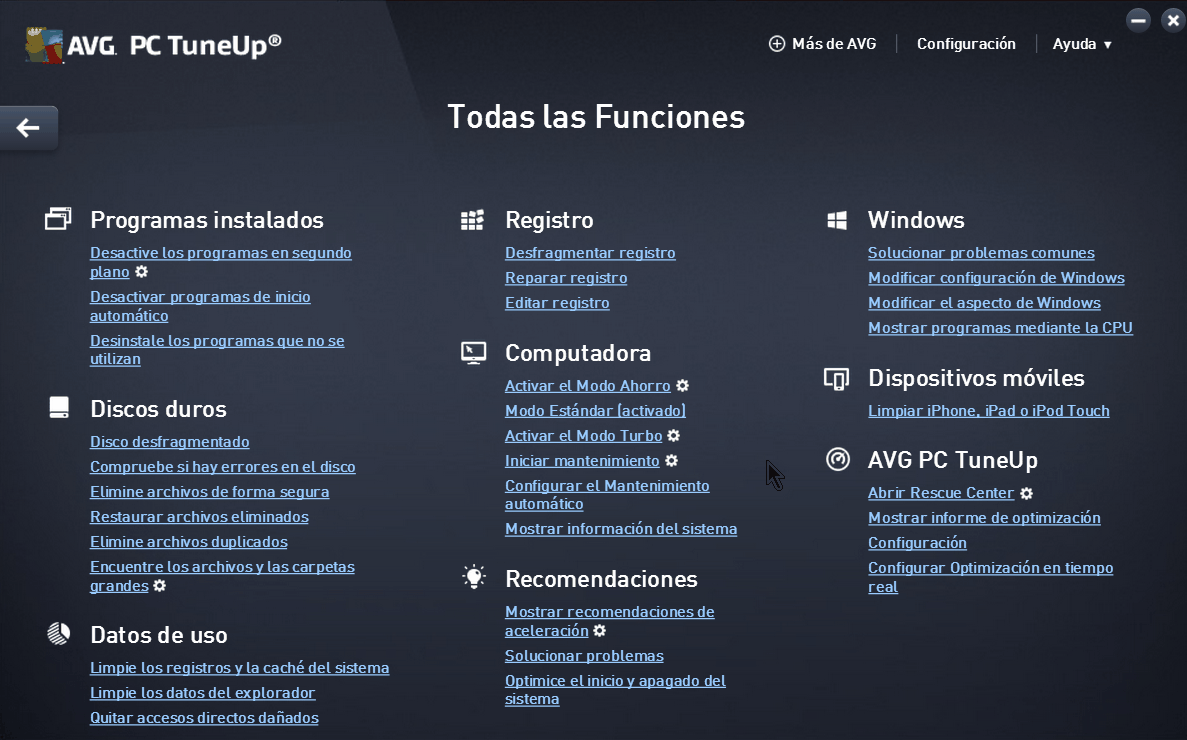This screenshot has width=1187, height=740.
Task: Open Modificar el aspecto de Windows
Action: click(x=984, y=303)
